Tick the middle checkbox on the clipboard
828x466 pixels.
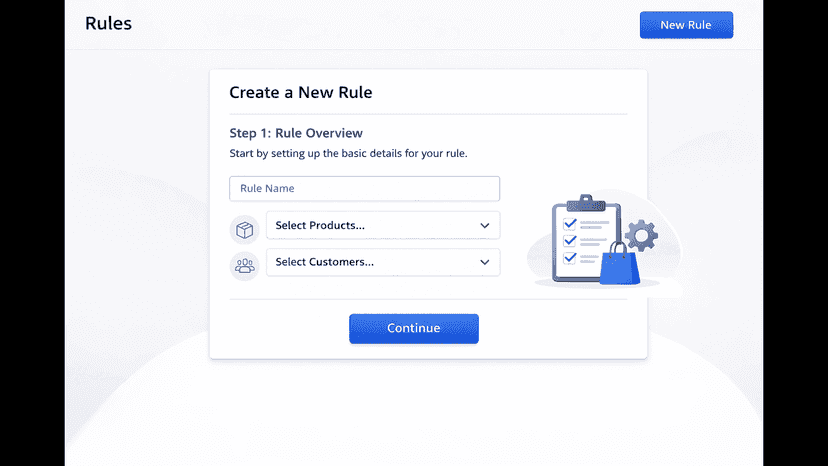pos(570,241)
